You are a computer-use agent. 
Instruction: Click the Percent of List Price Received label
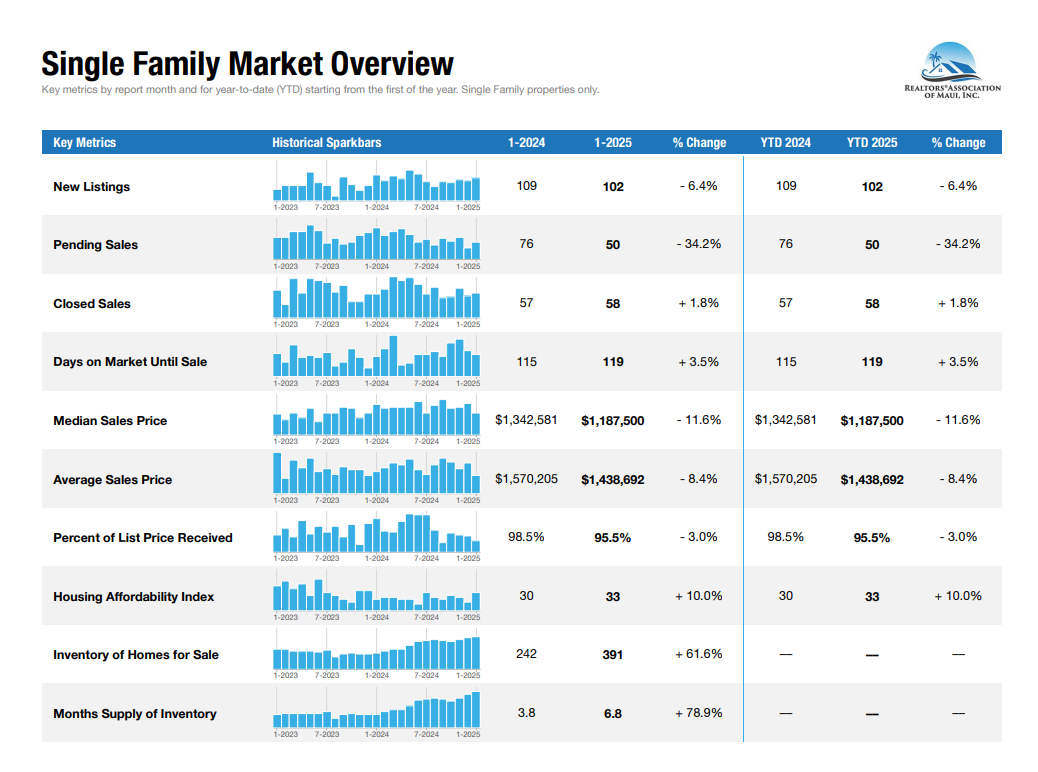pyautogui.click(x=143, y=538)
